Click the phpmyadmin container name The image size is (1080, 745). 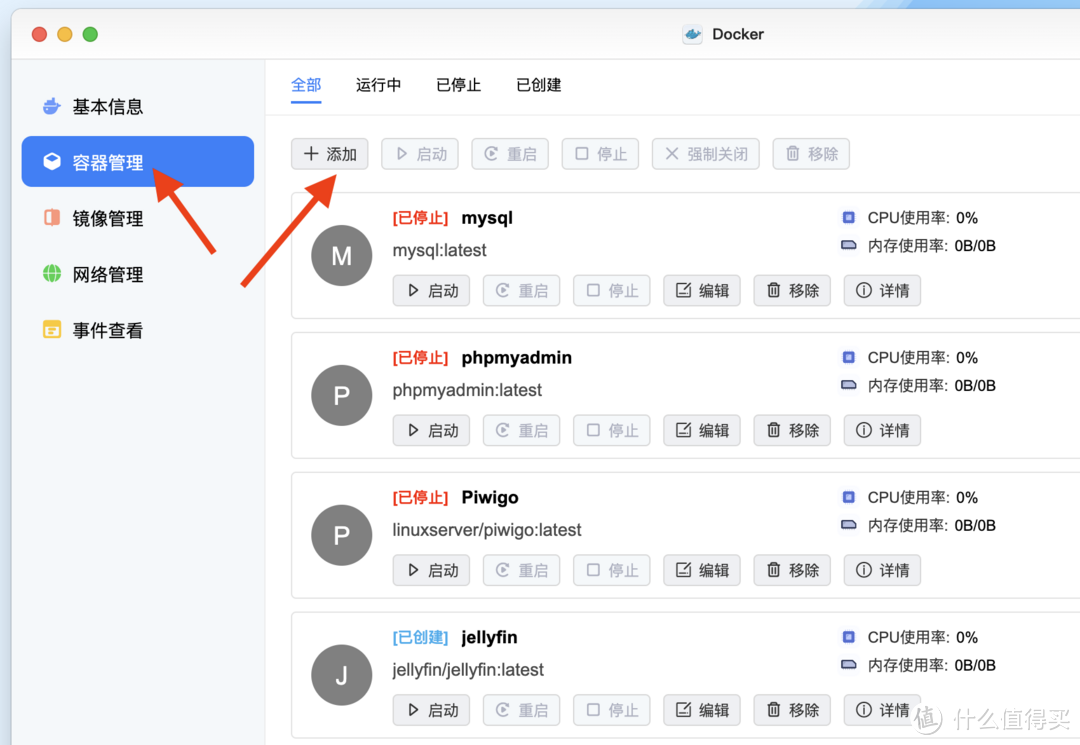click(517, 358)
